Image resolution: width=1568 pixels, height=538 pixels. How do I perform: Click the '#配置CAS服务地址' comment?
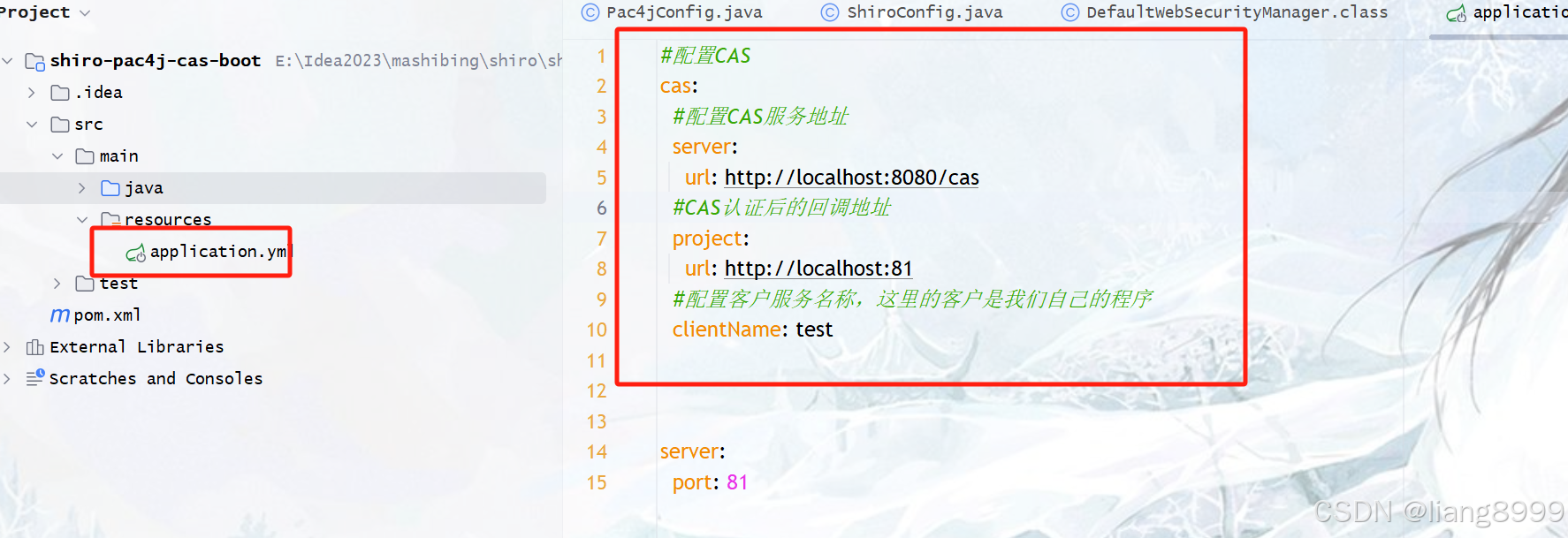(x=760, y=117)
